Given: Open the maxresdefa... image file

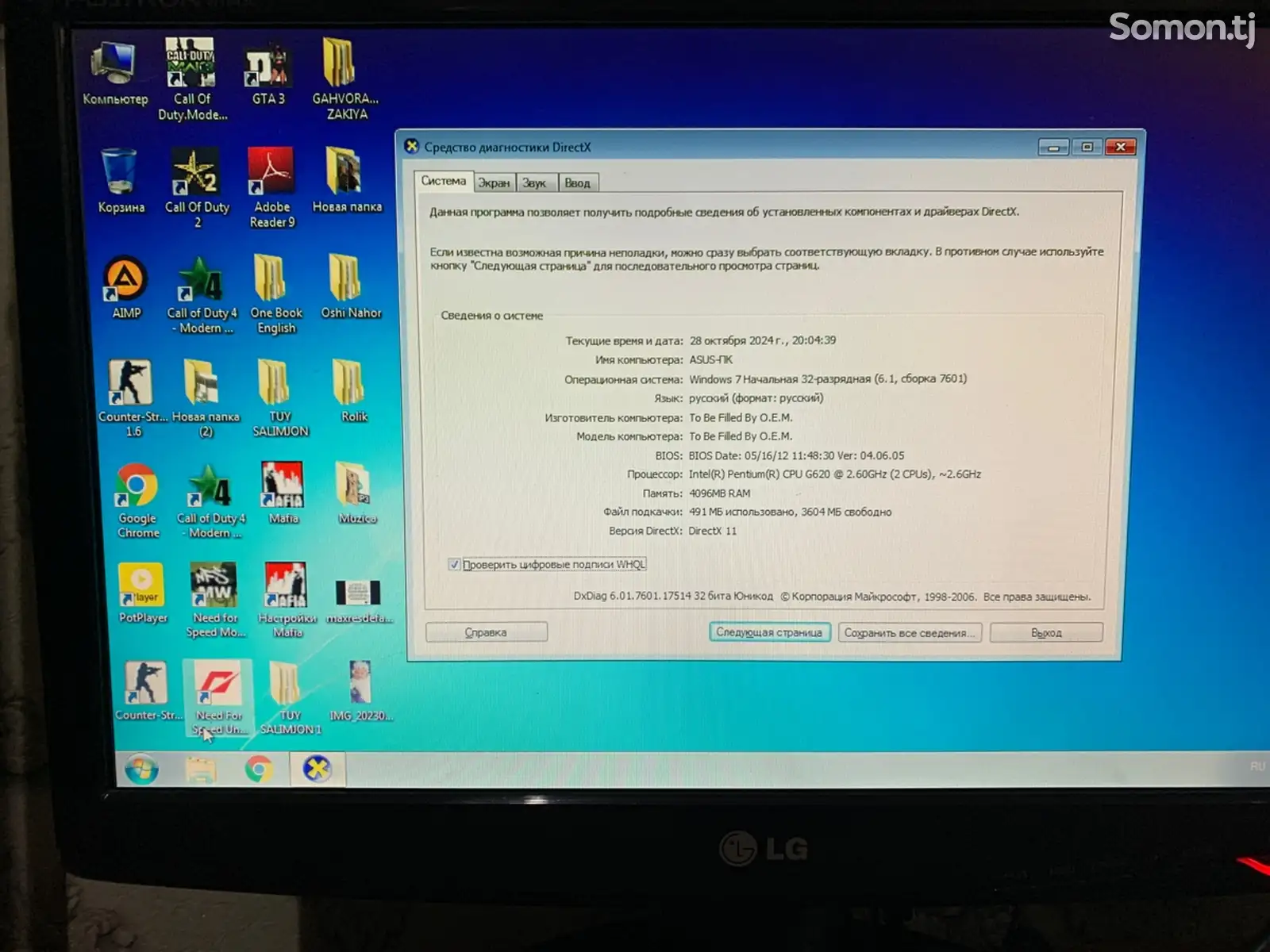Looking at the screenshot, I should 359,601.
